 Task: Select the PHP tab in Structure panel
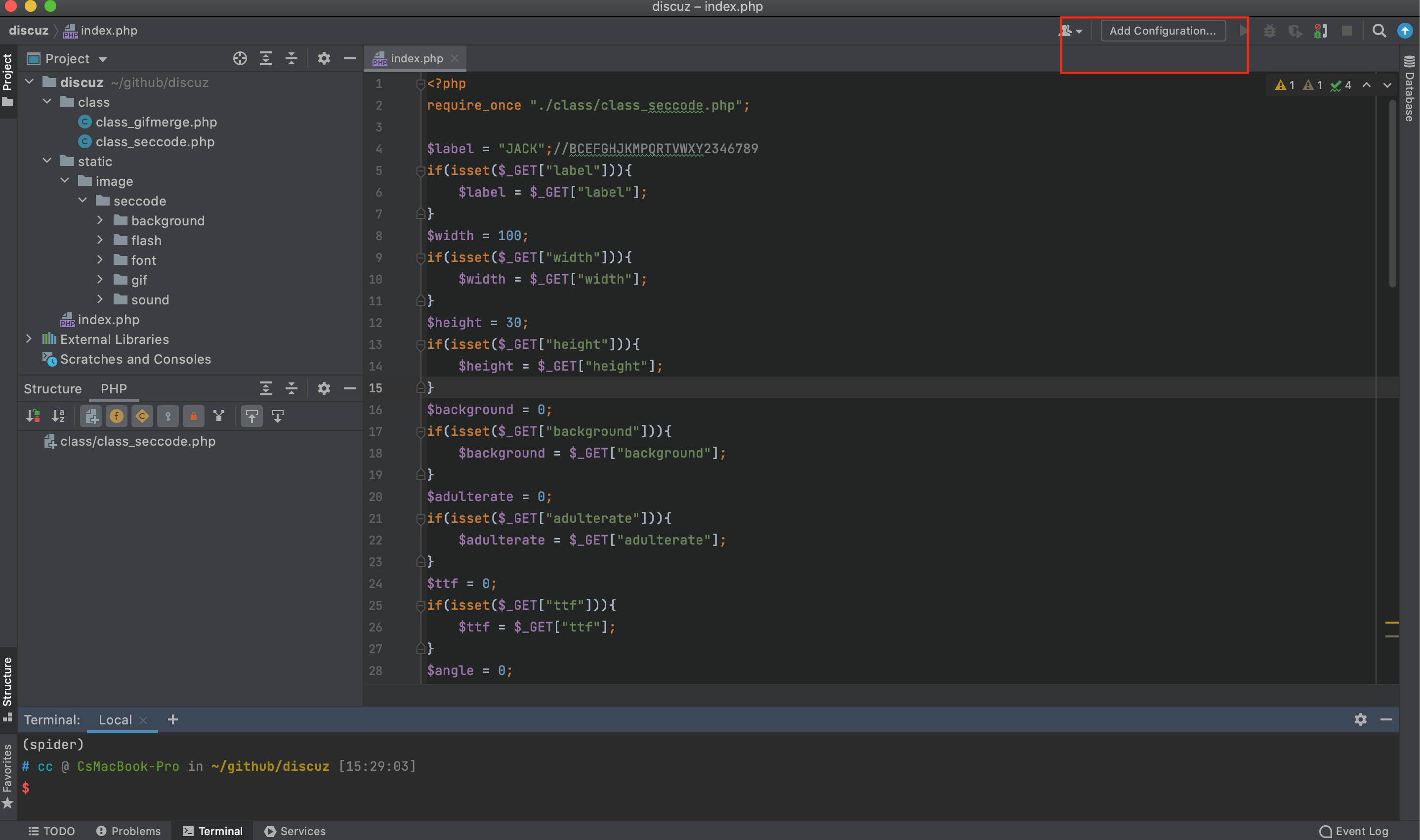coord(113,388)
